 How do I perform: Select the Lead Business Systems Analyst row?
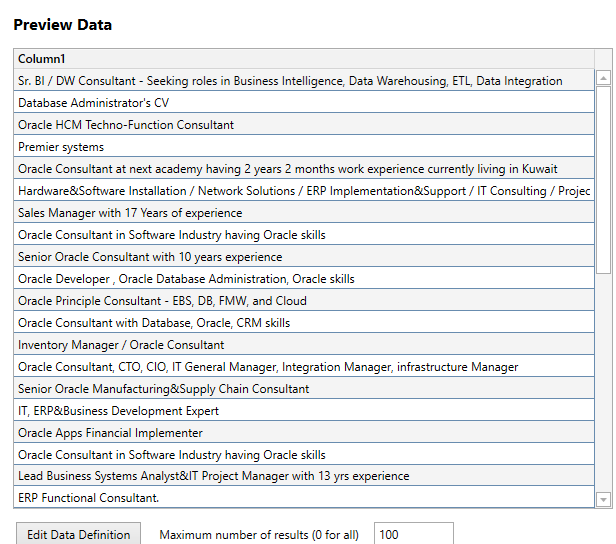pos(304,476)
